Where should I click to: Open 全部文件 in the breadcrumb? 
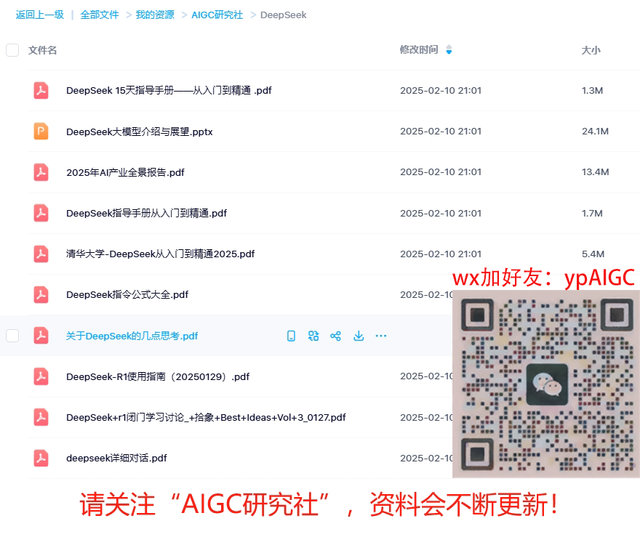click(100, 15)
